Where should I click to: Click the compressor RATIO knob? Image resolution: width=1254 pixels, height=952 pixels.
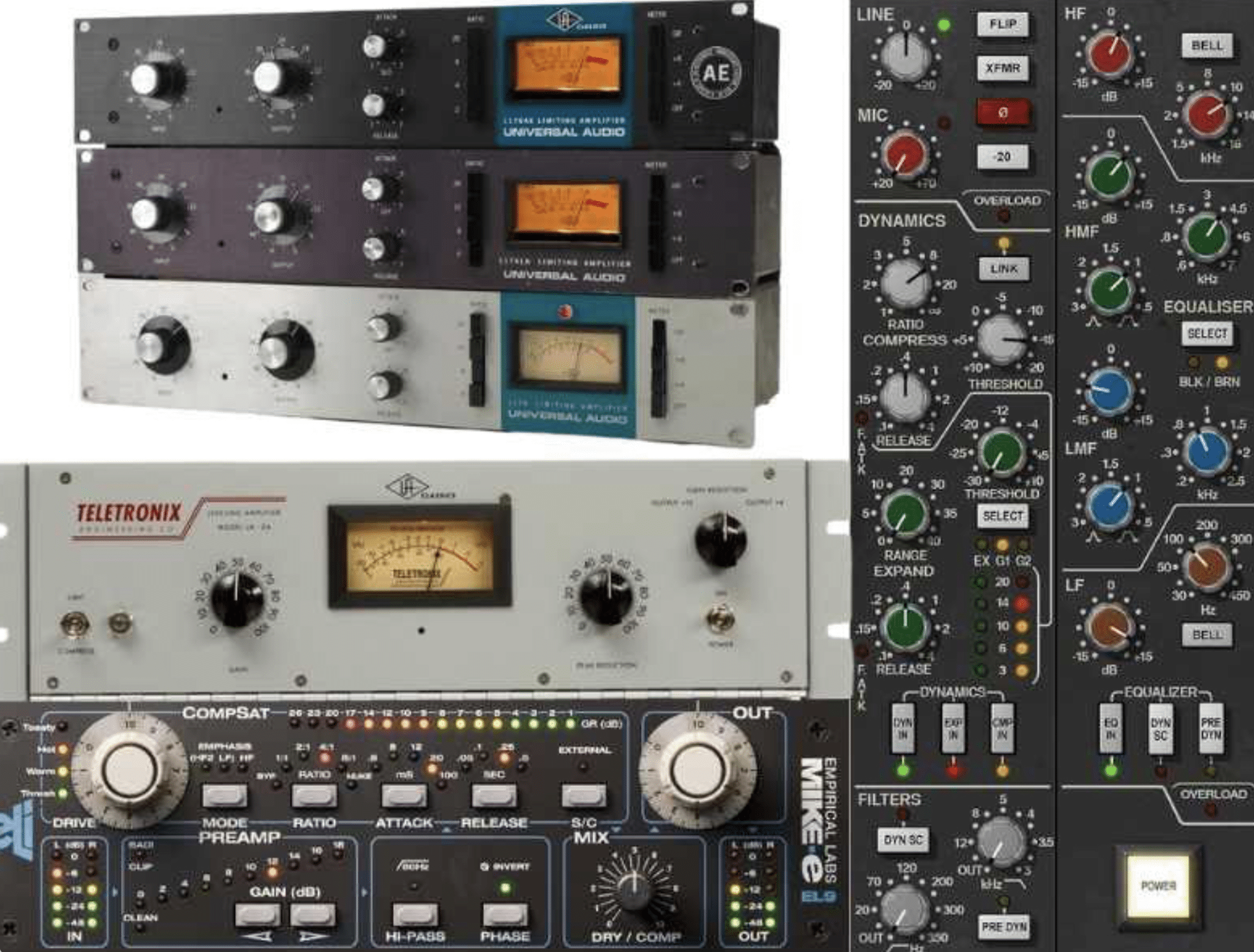point(905,283)
